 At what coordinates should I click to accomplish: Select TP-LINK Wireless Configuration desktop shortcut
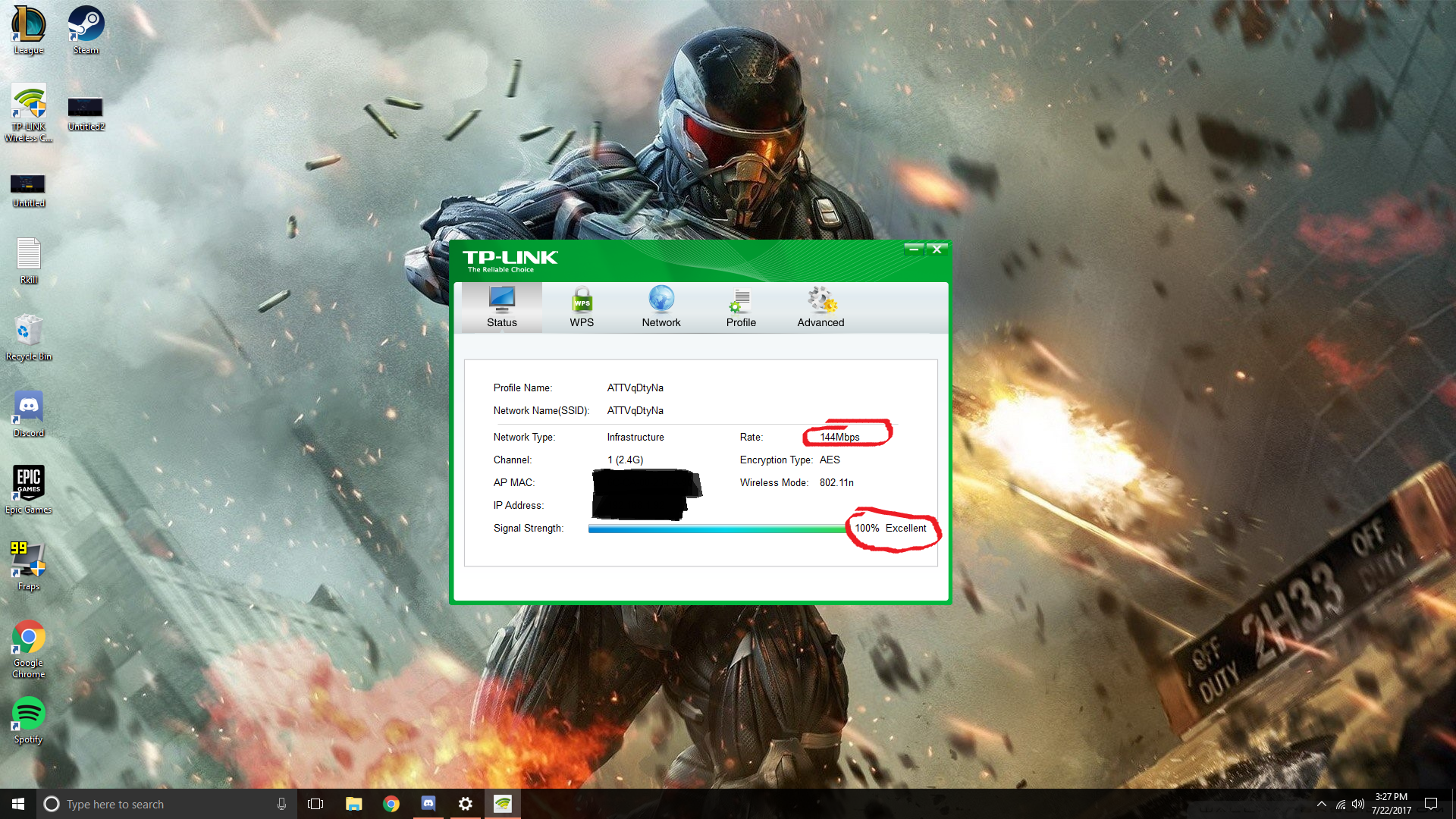pos(29,113)
